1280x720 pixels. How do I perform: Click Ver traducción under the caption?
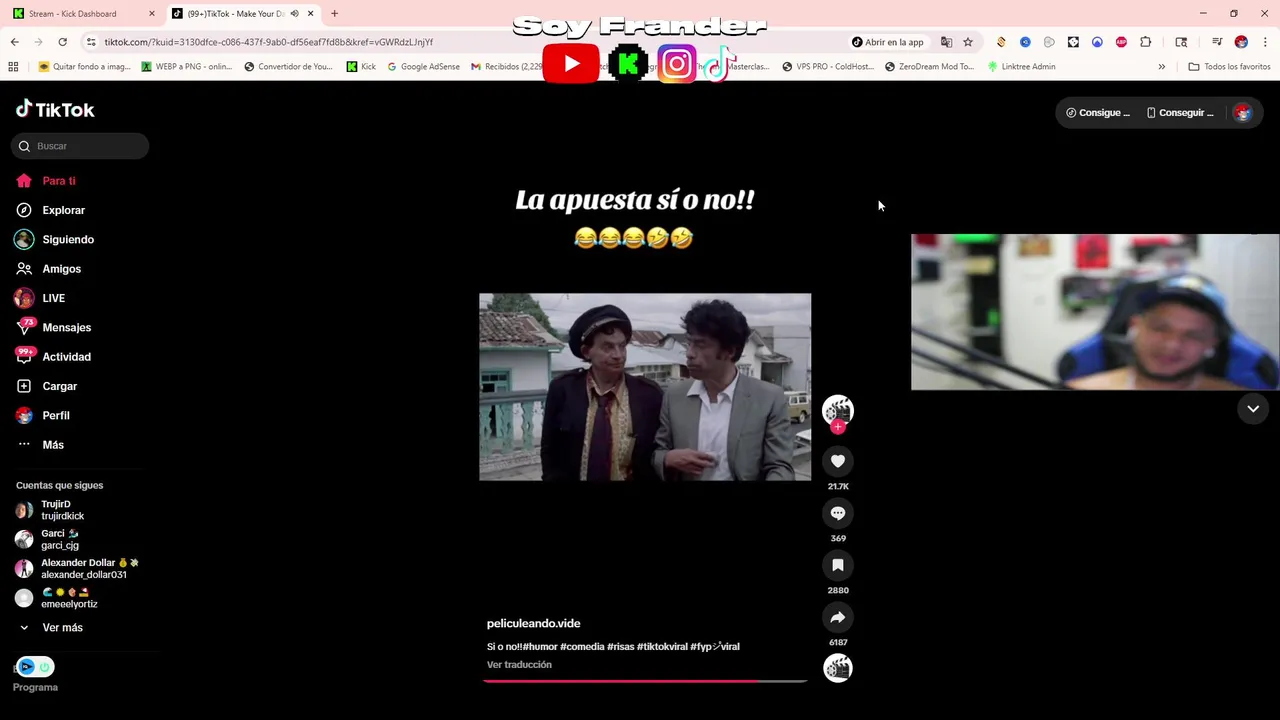coord(519,665)
